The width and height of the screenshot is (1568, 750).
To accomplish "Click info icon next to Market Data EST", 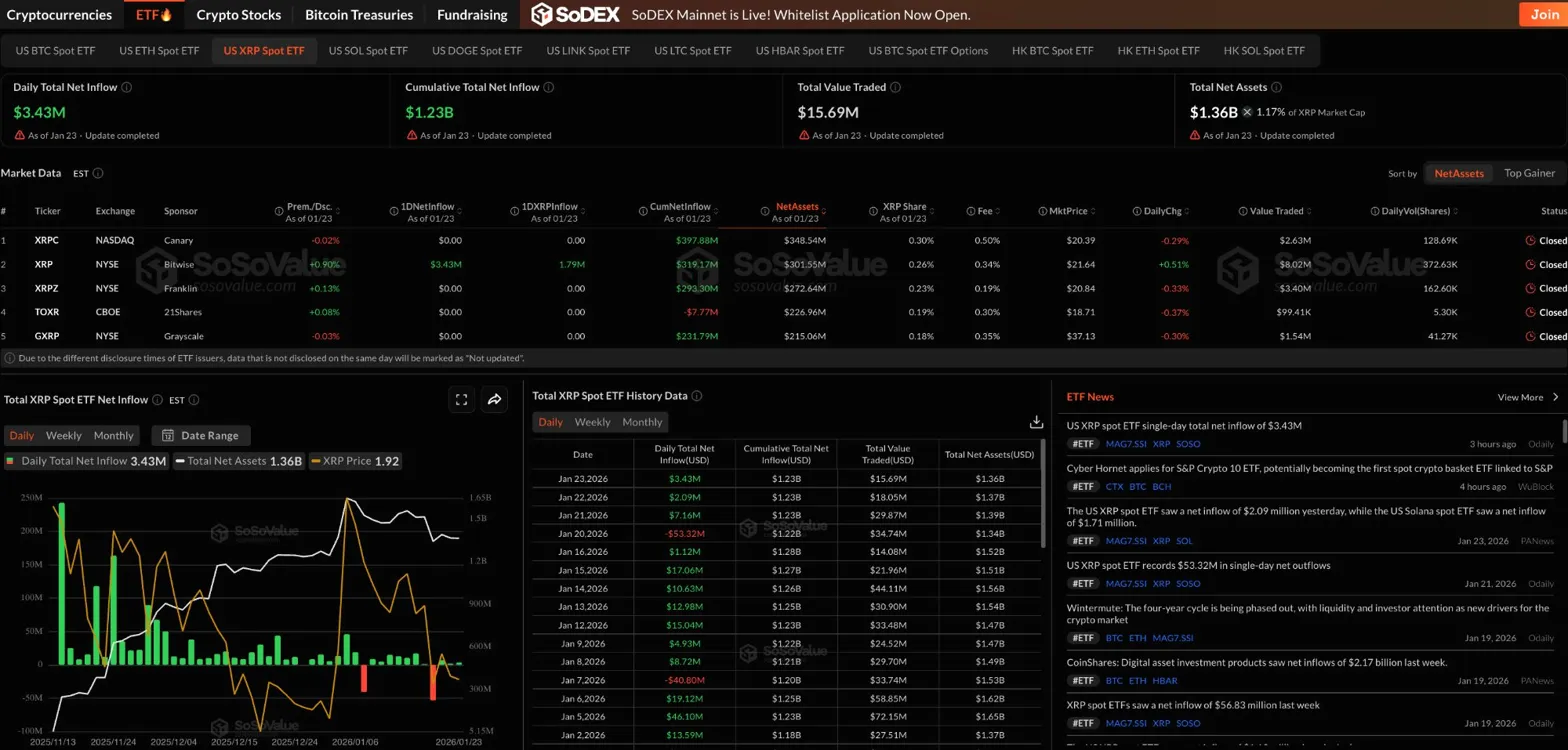I will (x=98, y=173).
